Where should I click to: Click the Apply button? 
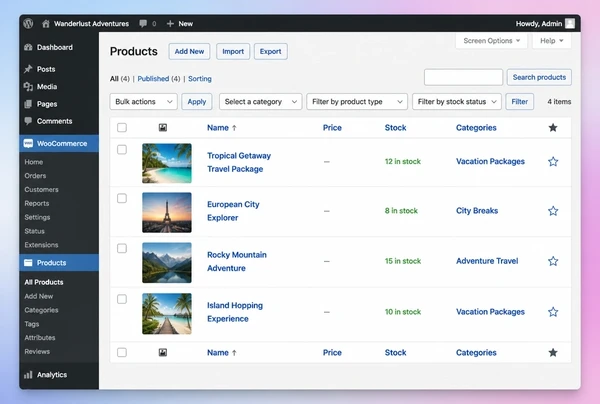pyautogui.click(x=197, y=102)
